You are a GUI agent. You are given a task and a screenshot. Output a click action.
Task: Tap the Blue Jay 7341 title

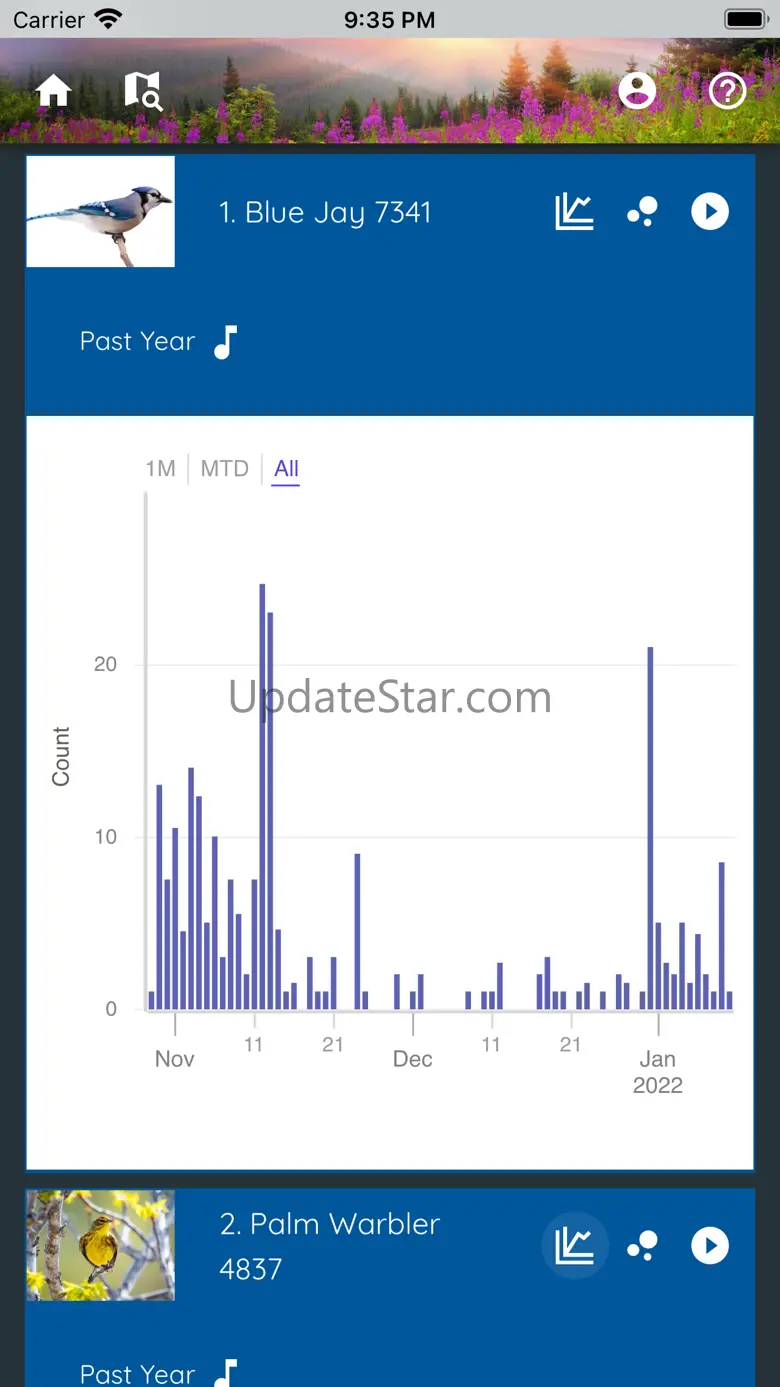pos(325,213)
